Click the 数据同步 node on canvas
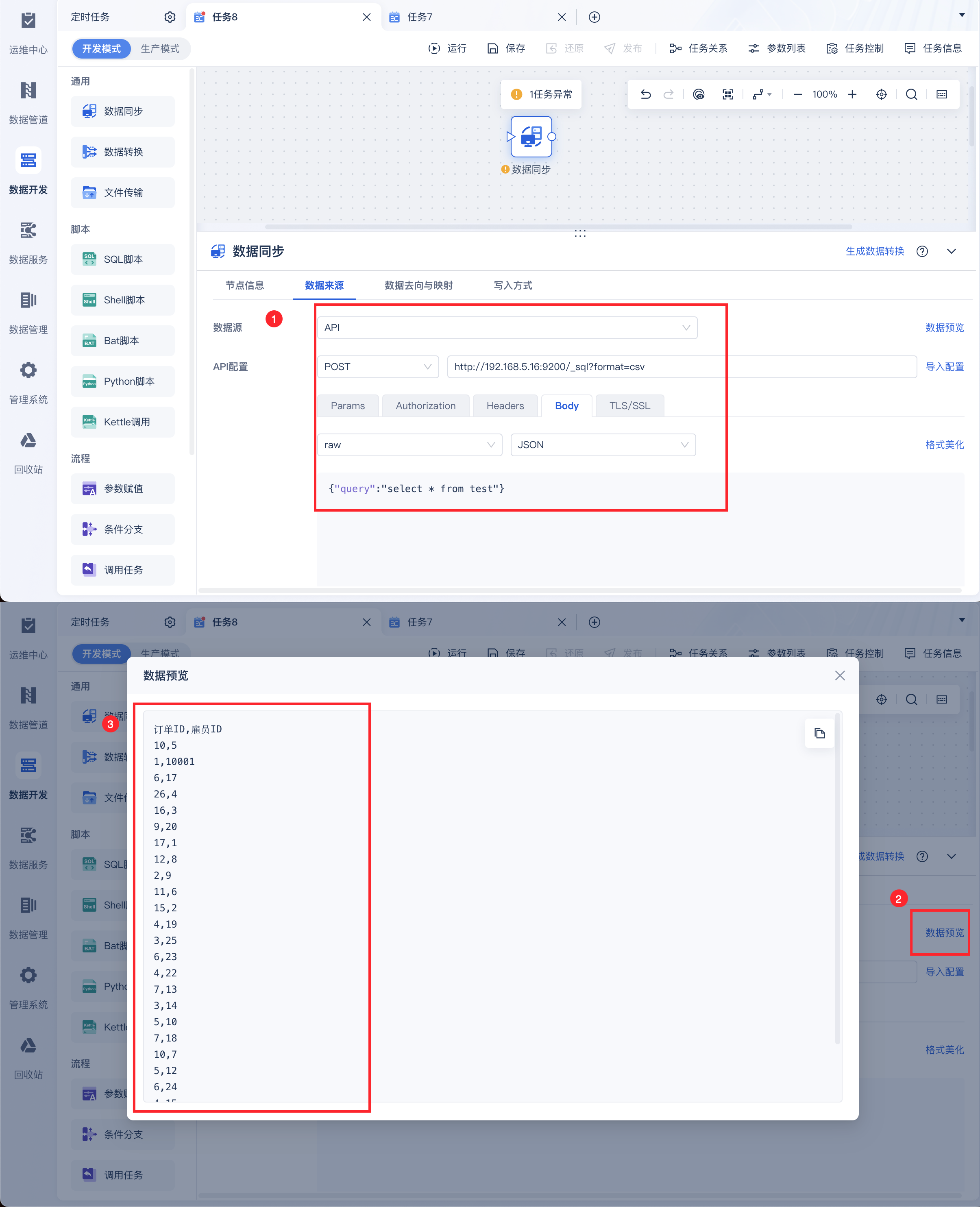 tap(531, 137)
